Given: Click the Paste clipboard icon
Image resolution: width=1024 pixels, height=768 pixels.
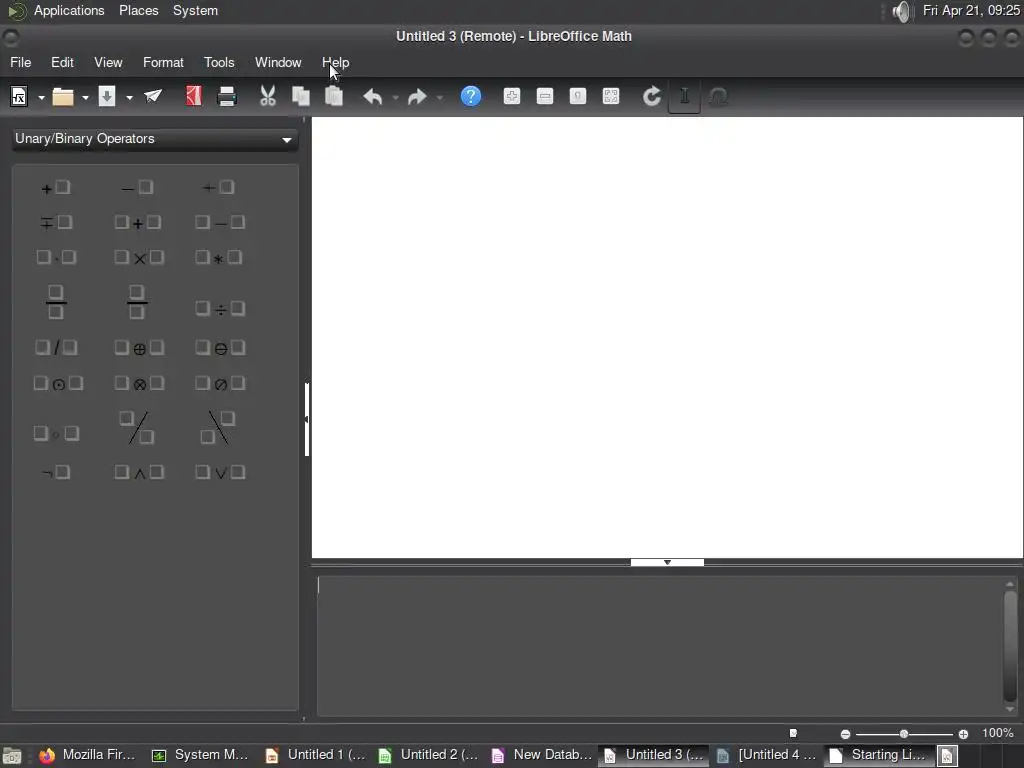Looking at the screenshot, I should (x=334, y=97).
